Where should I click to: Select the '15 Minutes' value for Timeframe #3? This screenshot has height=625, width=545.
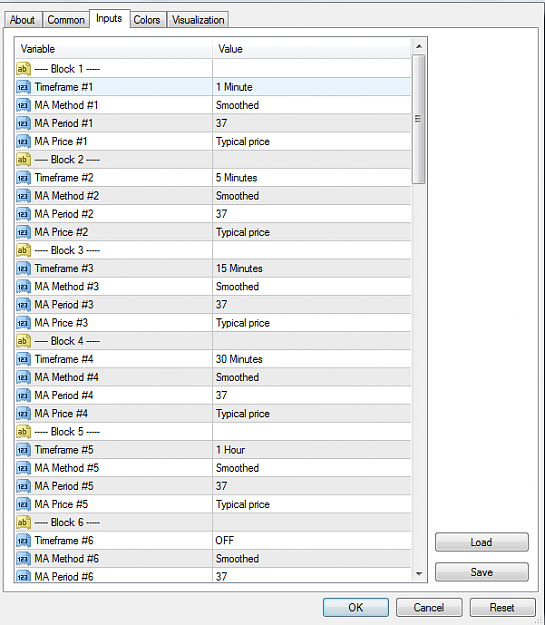coord(239,269)
